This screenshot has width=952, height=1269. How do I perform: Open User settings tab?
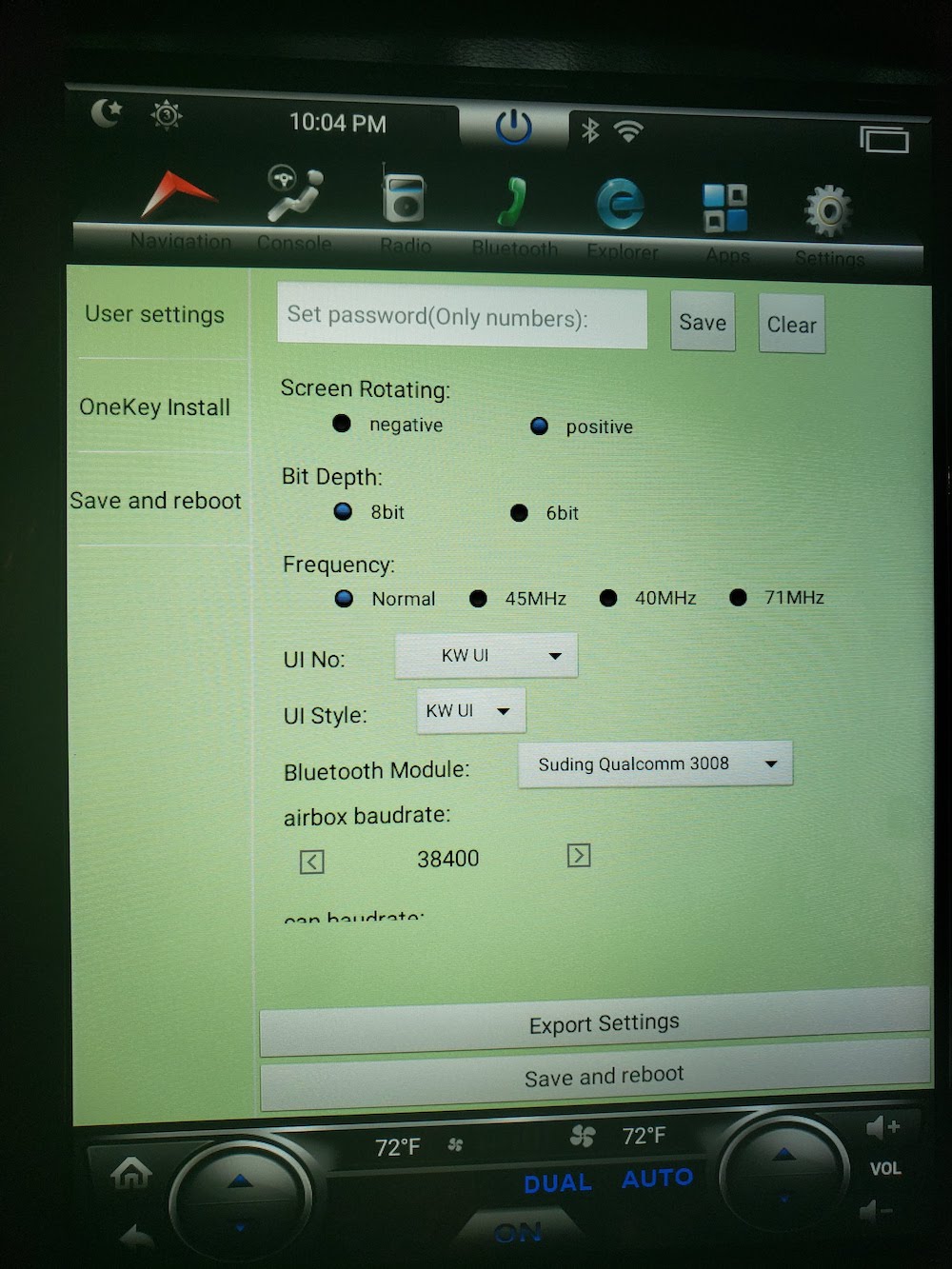click(x=155, y=314)
